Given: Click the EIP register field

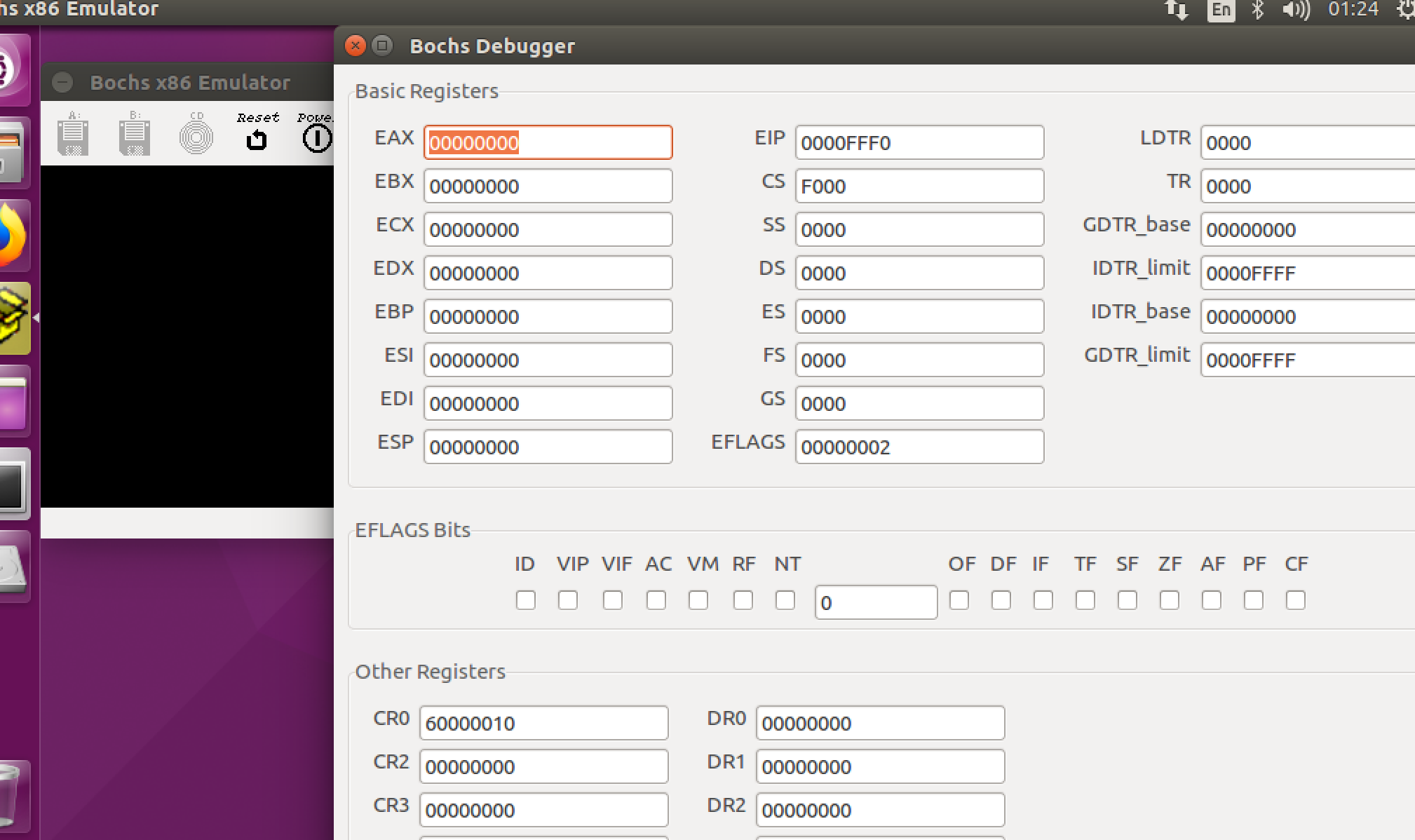Looking at the screenshot, I should (919, 143).
